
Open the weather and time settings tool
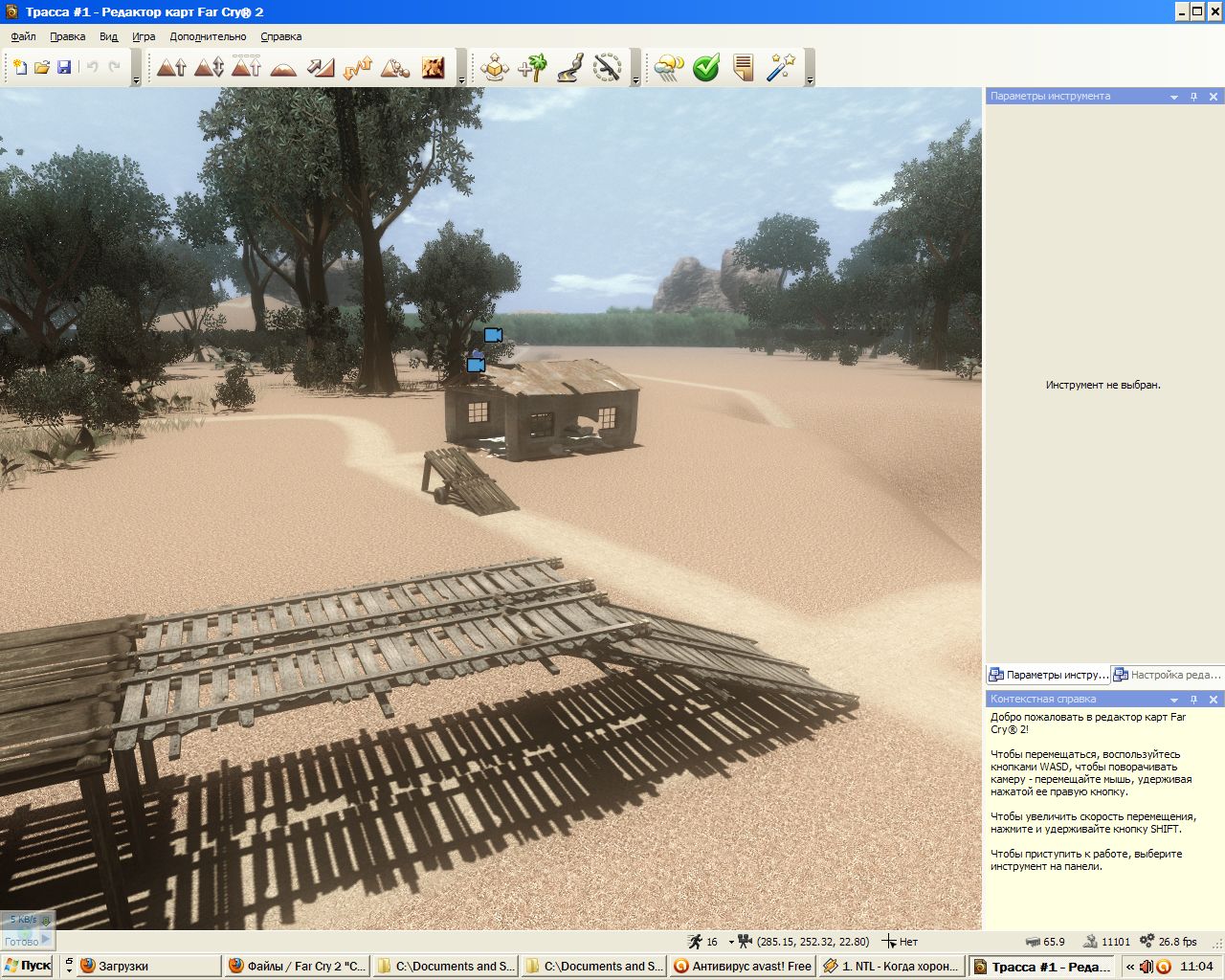click(x=668, y=68)
